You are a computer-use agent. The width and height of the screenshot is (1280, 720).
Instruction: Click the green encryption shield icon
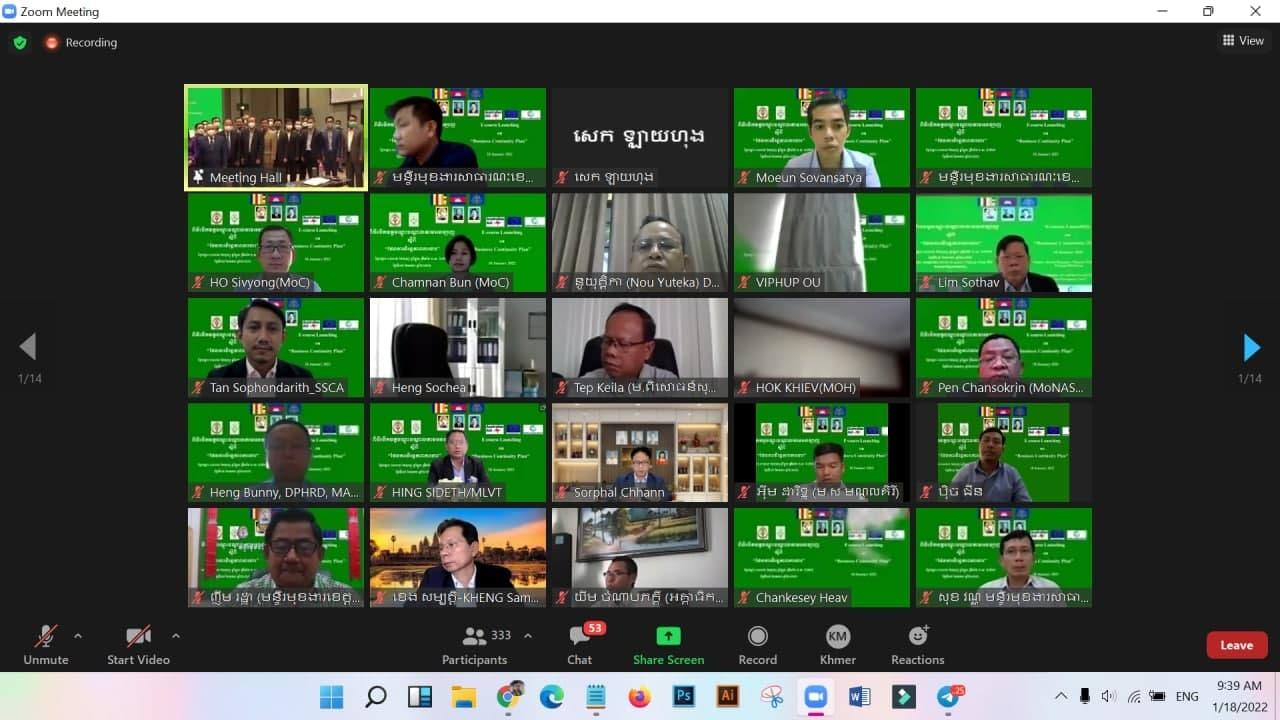coord(19,43)
